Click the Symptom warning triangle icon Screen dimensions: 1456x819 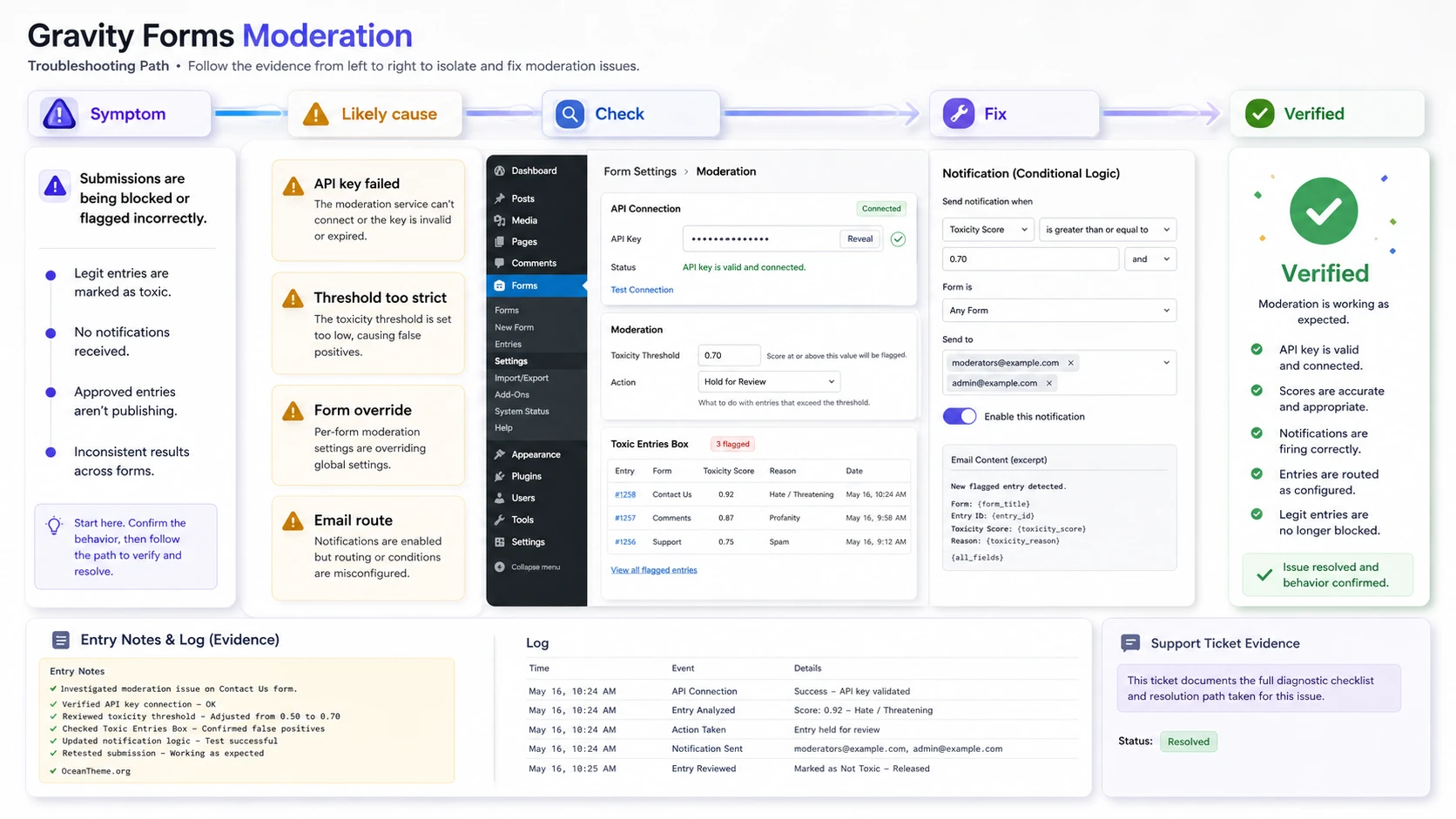pos(59,114)
